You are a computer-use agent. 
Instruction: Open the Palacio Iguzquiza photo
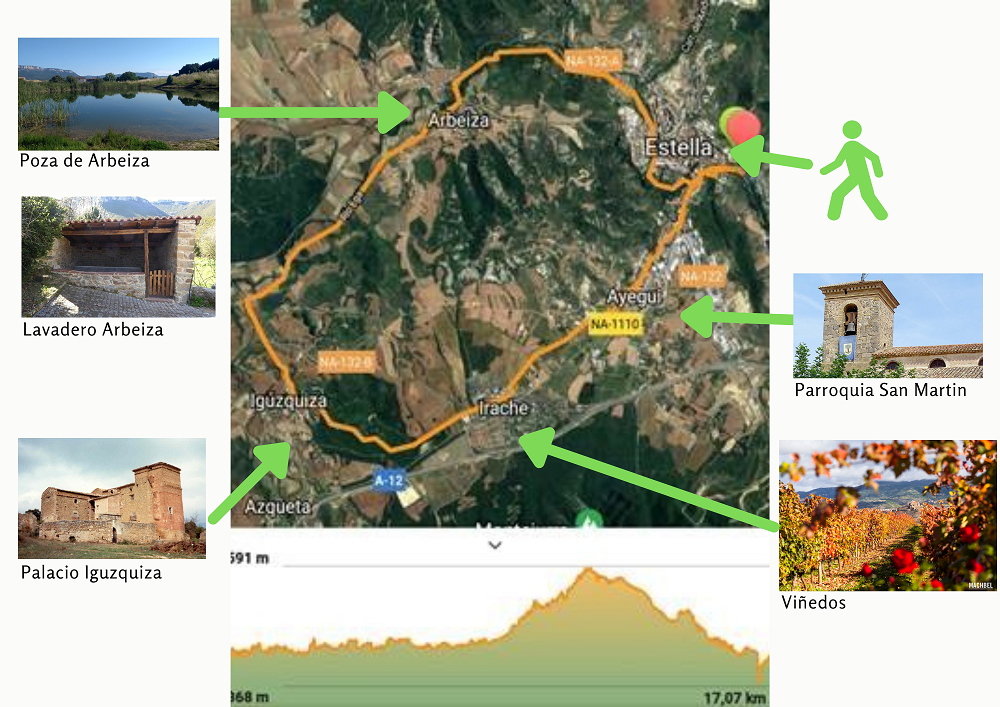pyautogui.click(x=112, y=498)
